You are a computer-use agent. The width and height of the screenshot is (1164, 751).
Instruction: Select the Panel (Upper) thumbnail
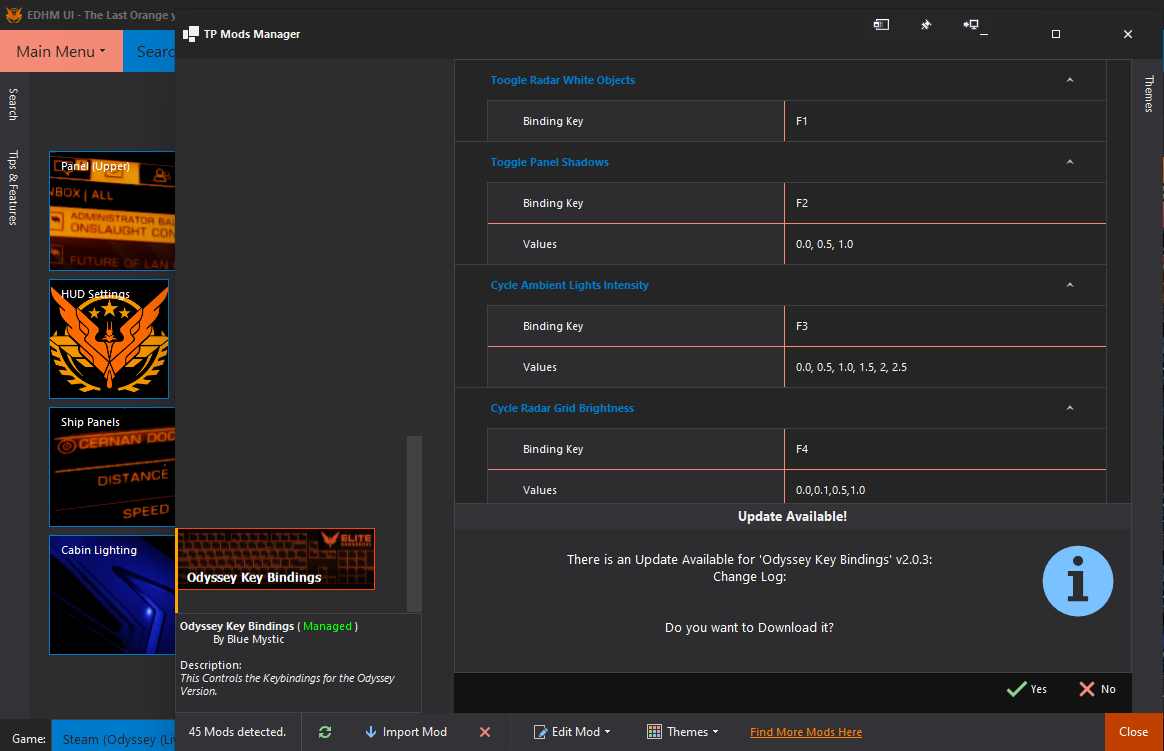112,211
